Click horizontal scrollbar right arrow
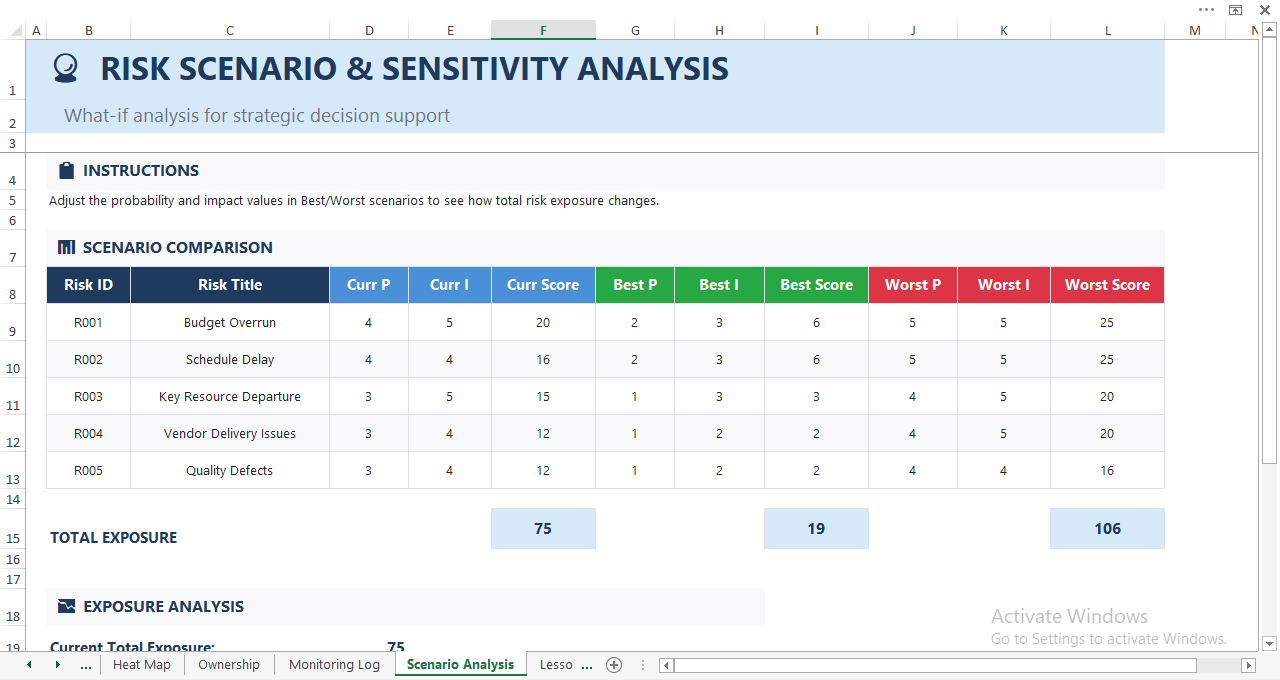This screenshot has height=680, width=1280. [1248, 665]
